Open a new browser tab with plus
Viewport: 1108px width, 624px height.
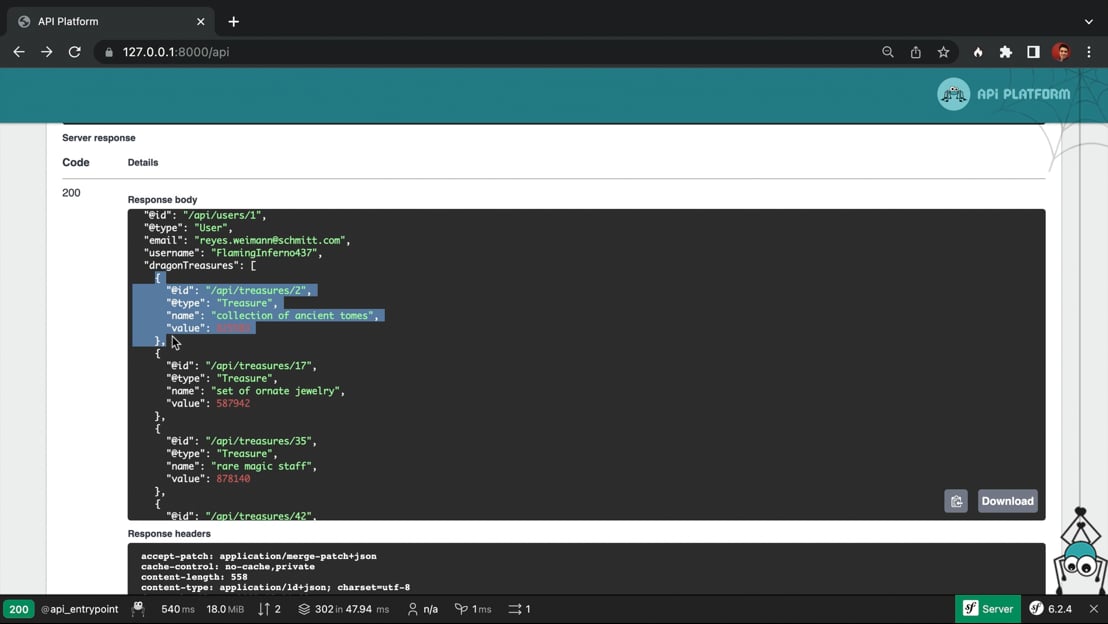(233, 22)
